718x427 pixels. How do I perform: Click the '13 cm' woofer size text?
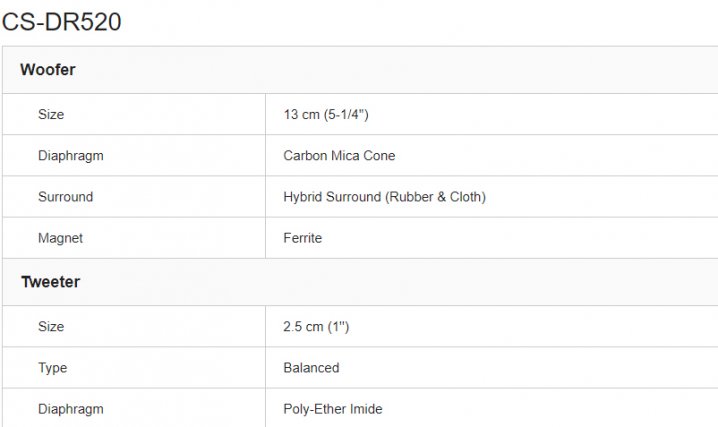(300, 115)
